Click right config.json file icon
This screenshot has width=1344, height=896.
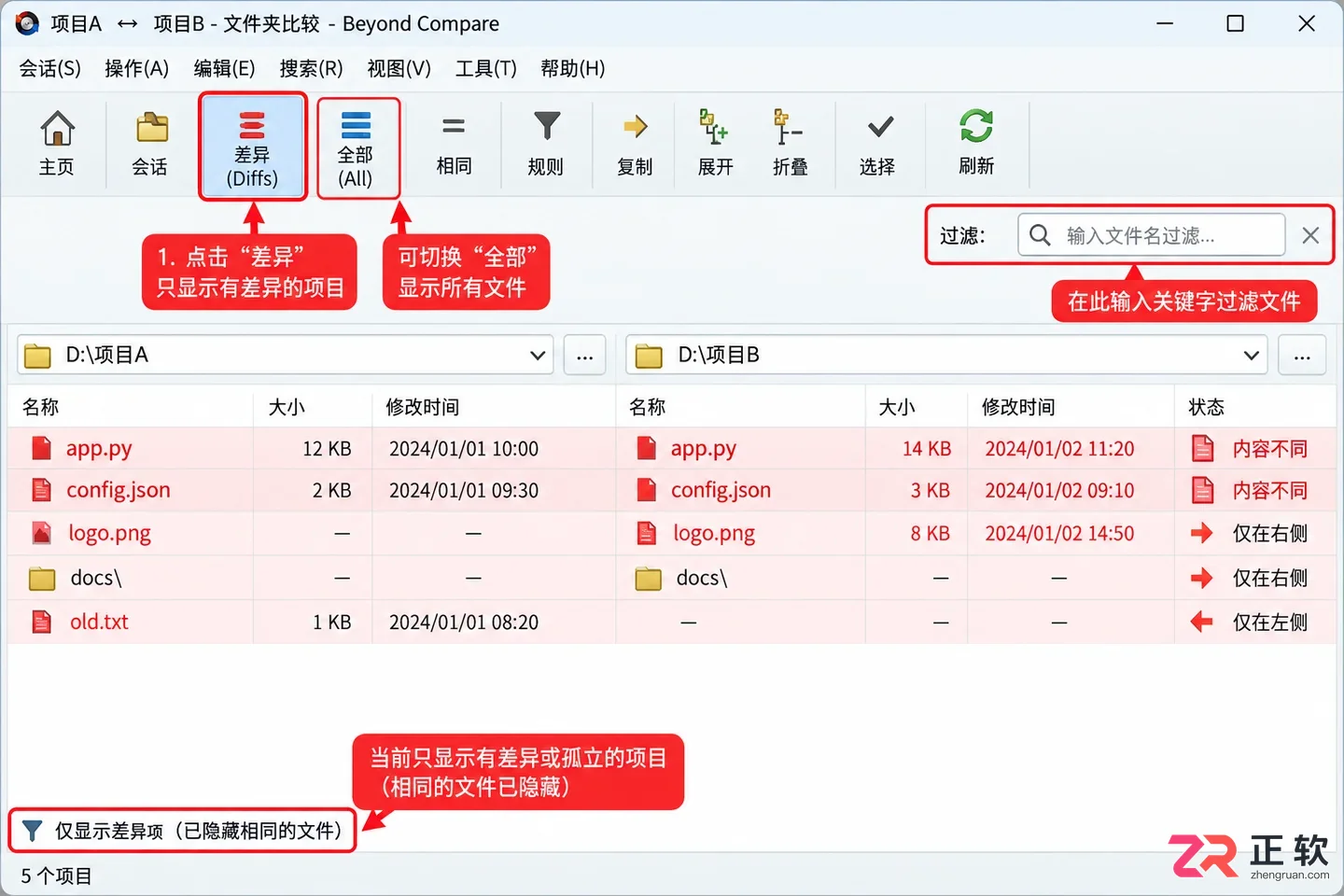point(646,489)
